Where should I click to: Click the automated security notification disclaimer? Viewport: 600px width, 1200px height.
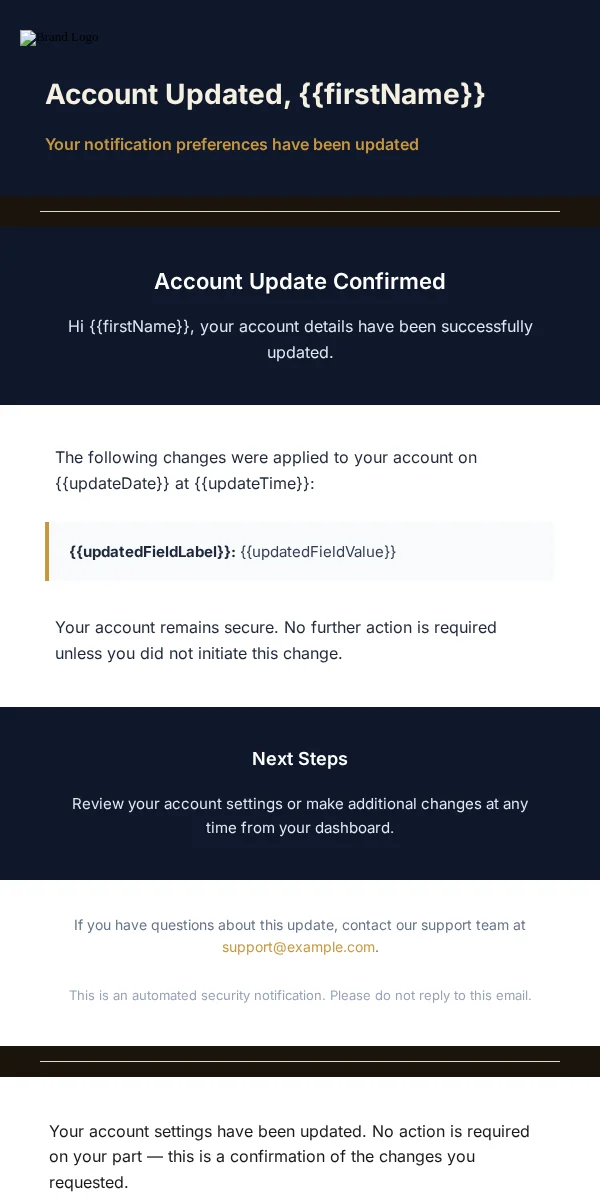[x=300, y=996]
